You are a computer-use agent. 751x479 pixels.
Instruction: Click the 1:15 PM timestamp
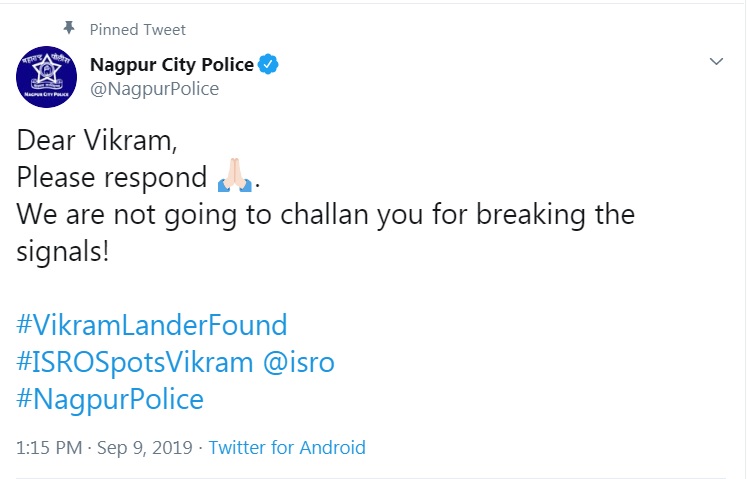(x=49, y=448)
